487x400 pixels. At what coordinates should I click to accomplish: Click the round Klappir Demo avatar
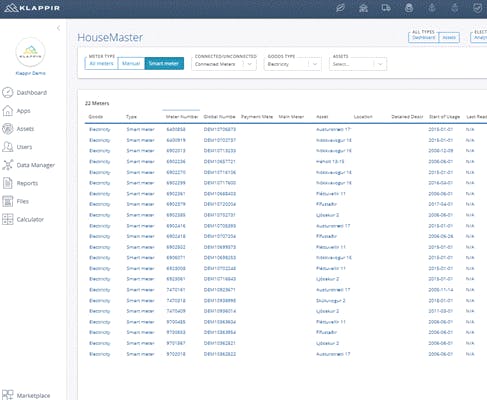[30, 52]
